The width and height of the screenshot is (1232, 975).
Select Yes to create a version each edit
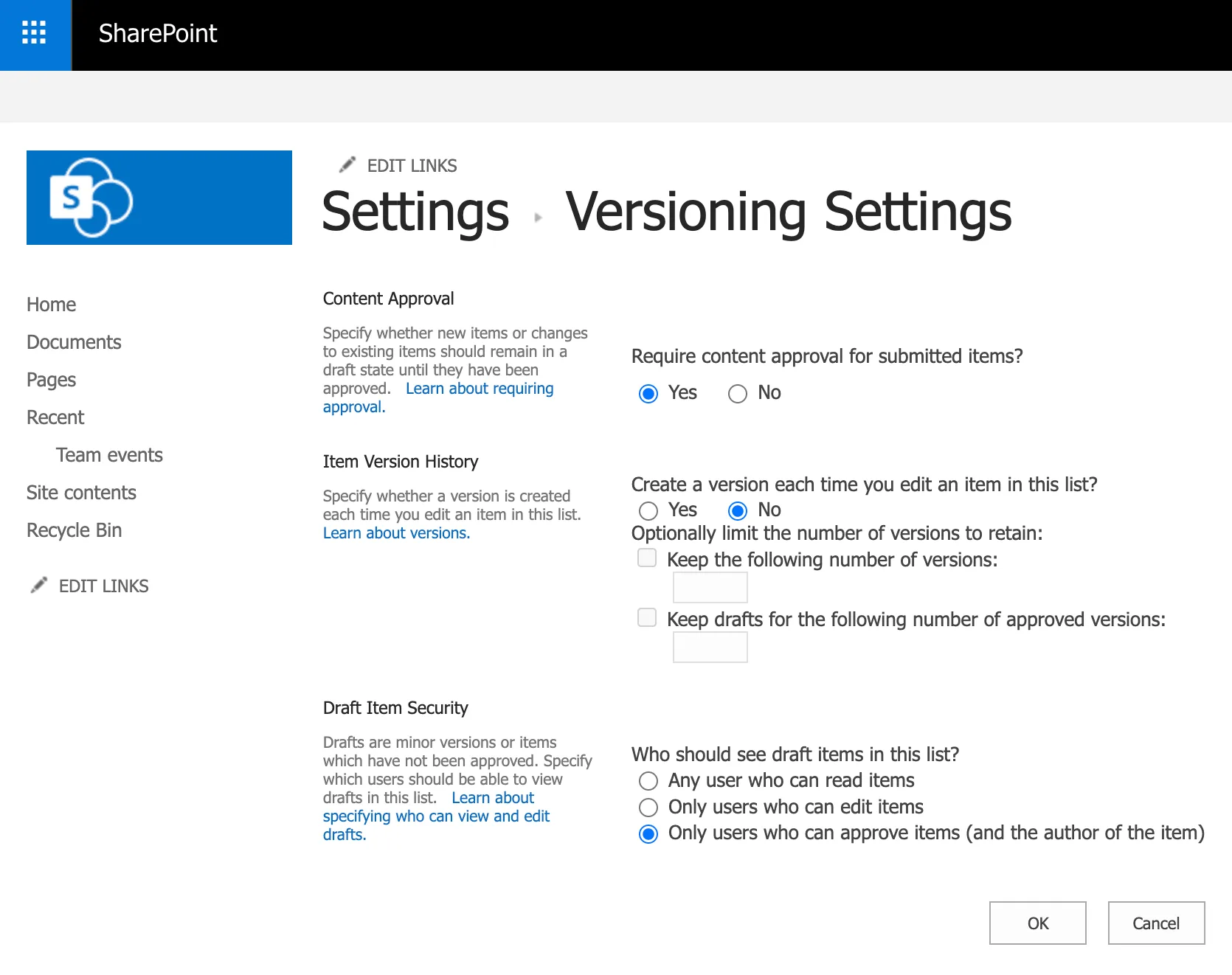point(648,510)
